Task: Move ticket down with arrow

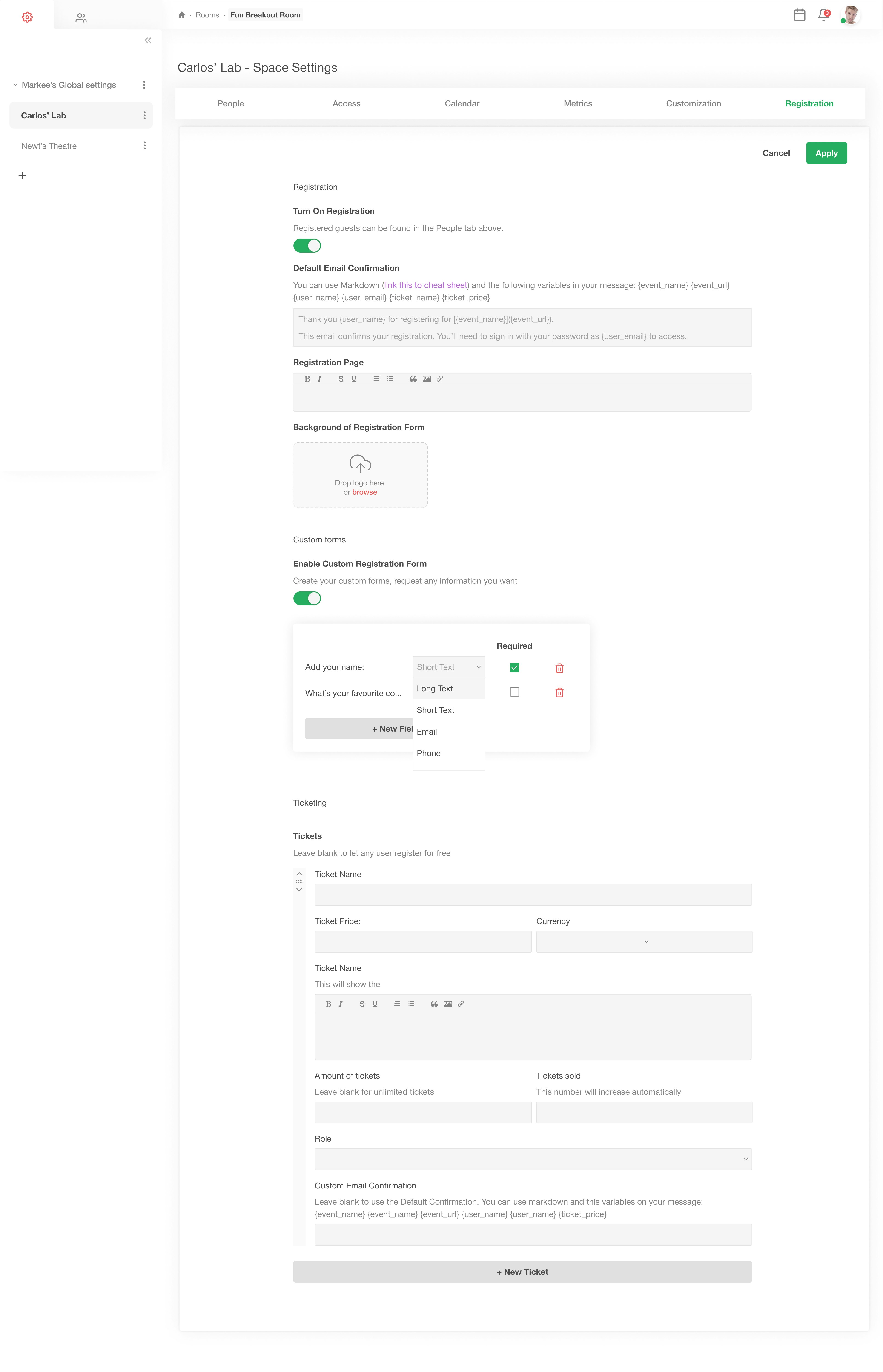Action: 299,890
